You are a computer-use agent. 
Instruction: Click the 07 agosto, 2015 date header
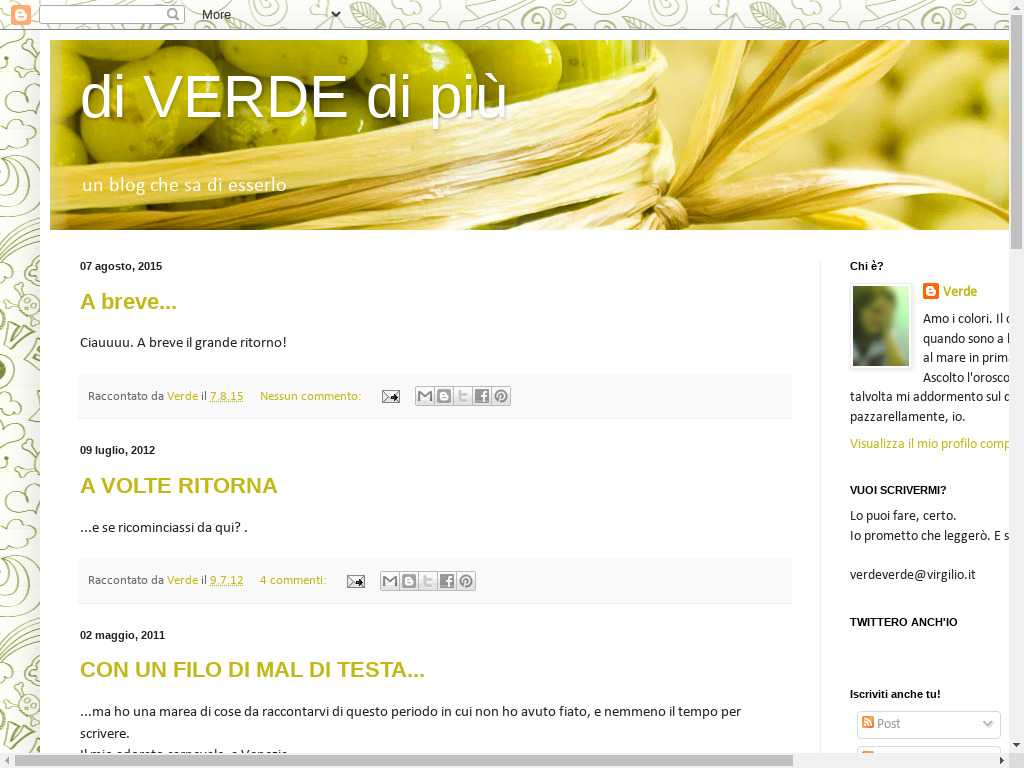[x=121, y=266]
